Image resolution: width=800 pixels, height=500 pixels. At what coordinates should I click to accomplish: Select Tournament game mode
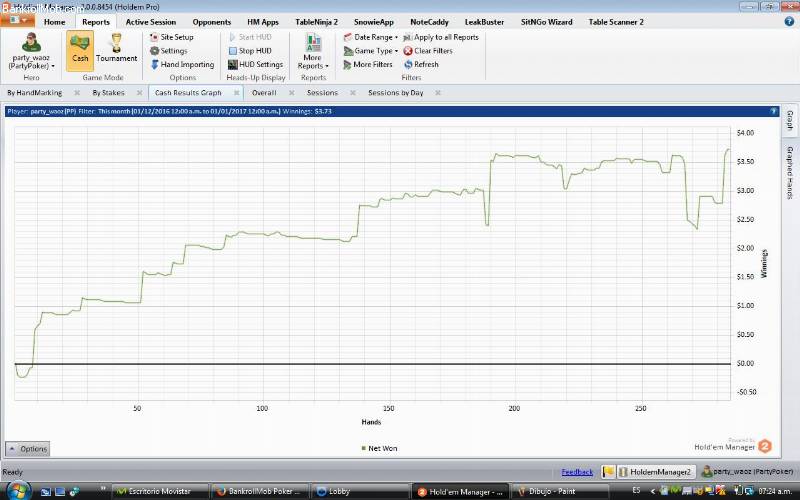pyautogui.click(x=116, y=50)
